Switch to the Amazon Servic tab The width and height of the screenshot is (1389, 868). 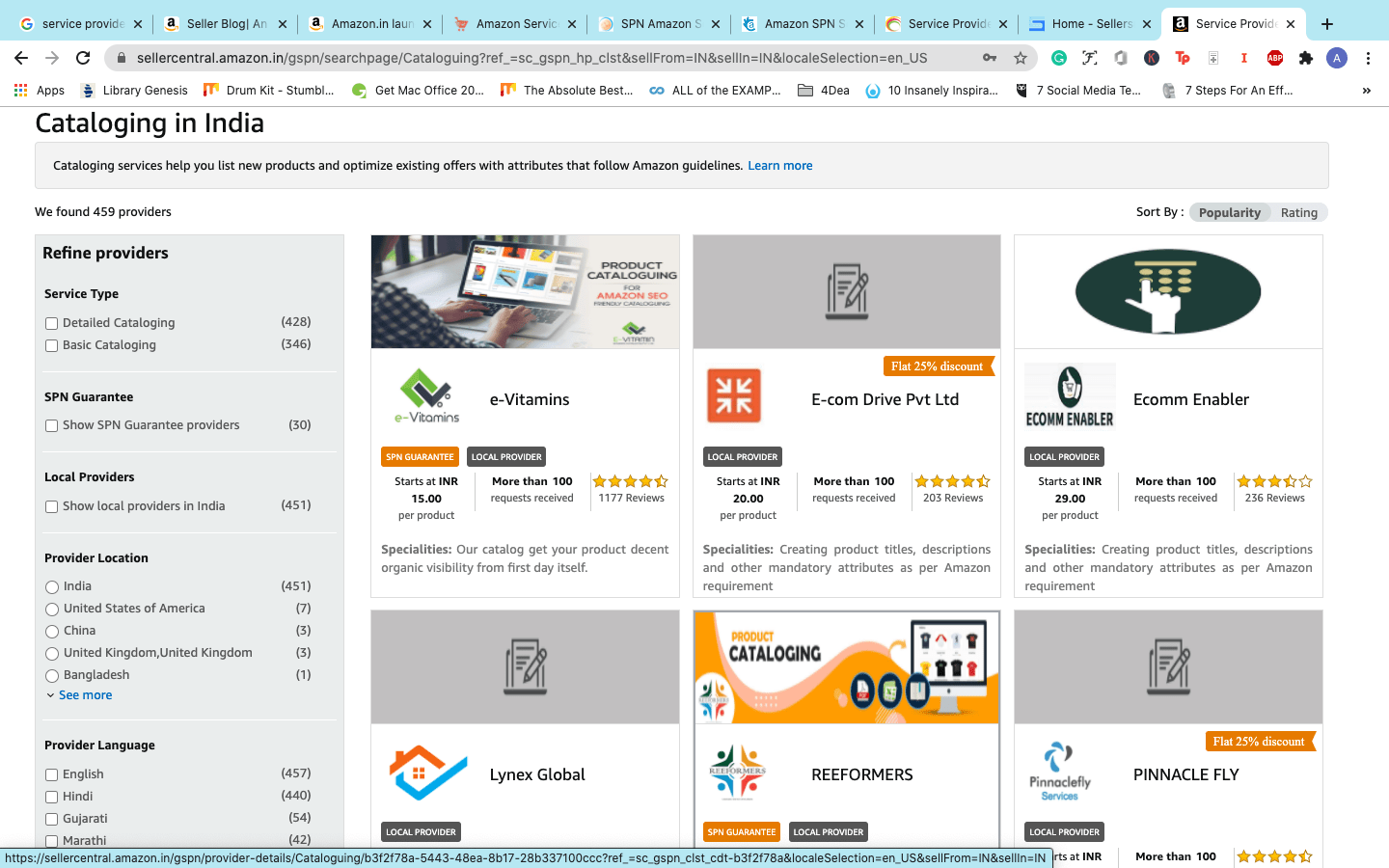(x=513, y=24)
